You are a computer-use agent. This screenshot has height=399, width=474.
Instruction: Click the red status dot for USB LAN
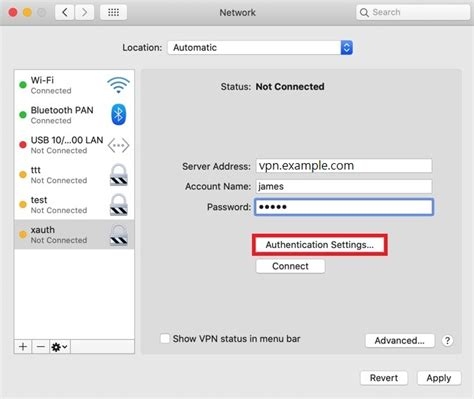(x=23, y=145)
